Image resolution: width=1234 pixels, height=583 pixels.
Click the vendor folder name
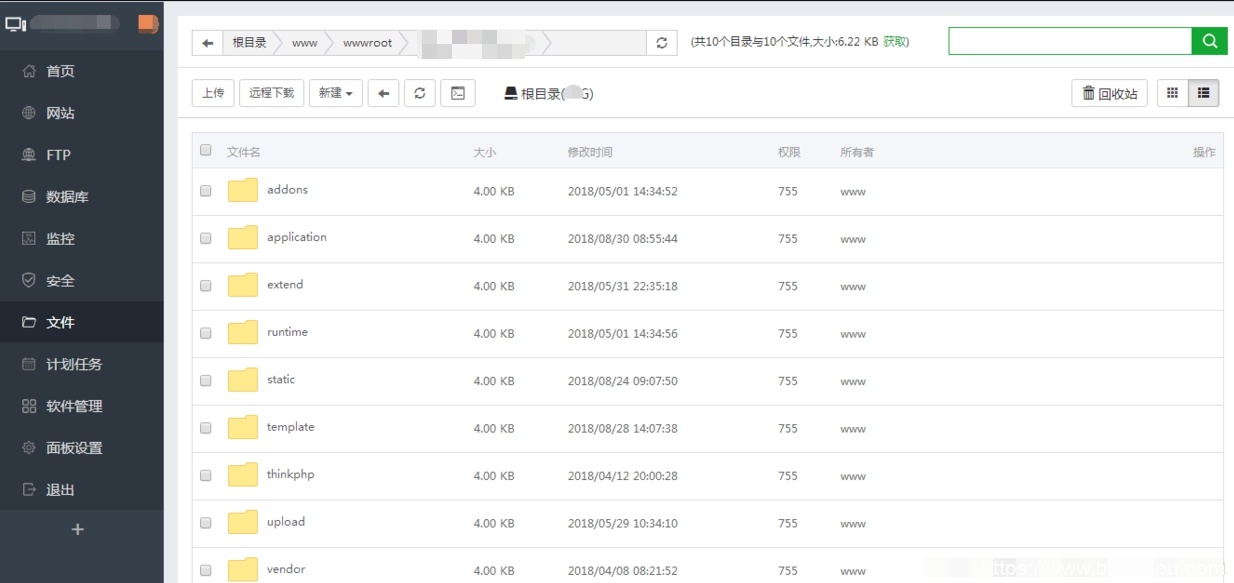[x=286, y=569]
